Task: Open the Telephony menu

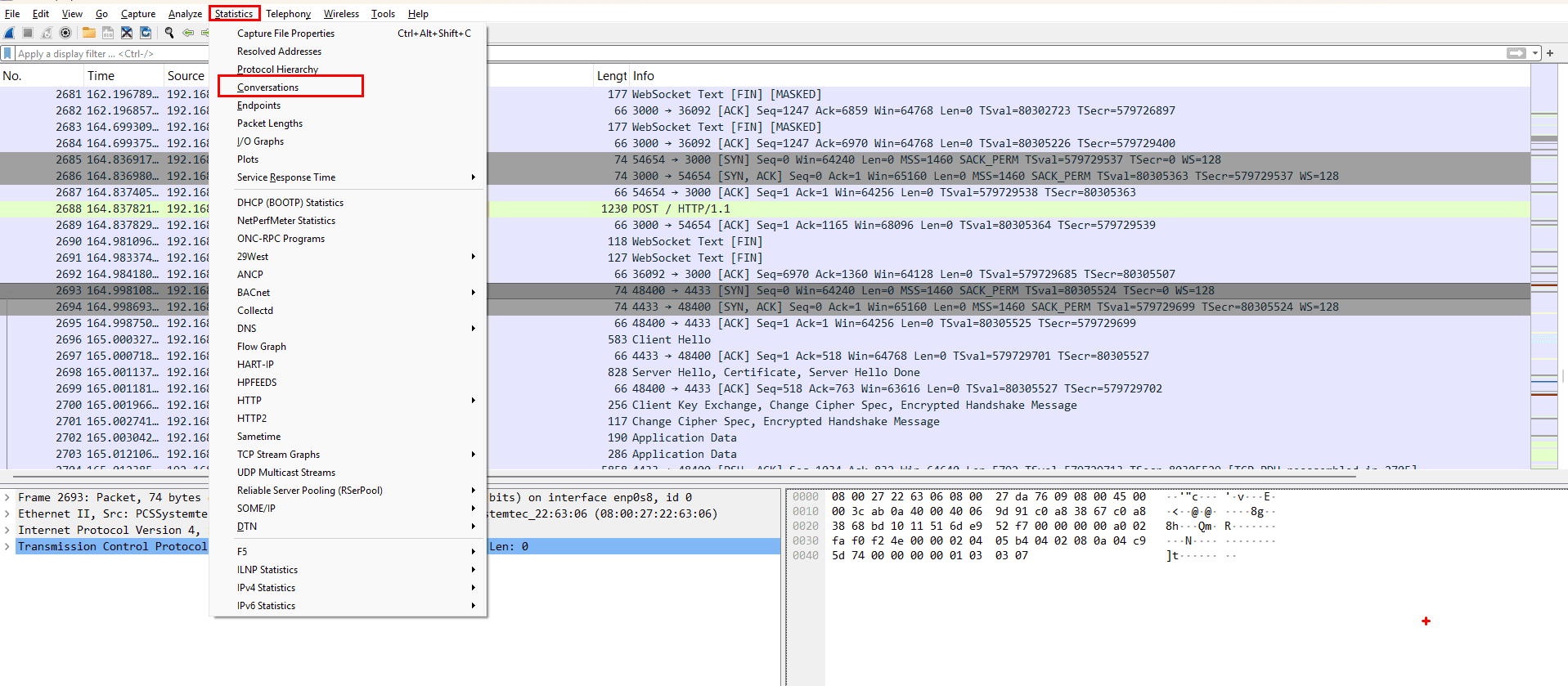Action: (x=288, y=14)
